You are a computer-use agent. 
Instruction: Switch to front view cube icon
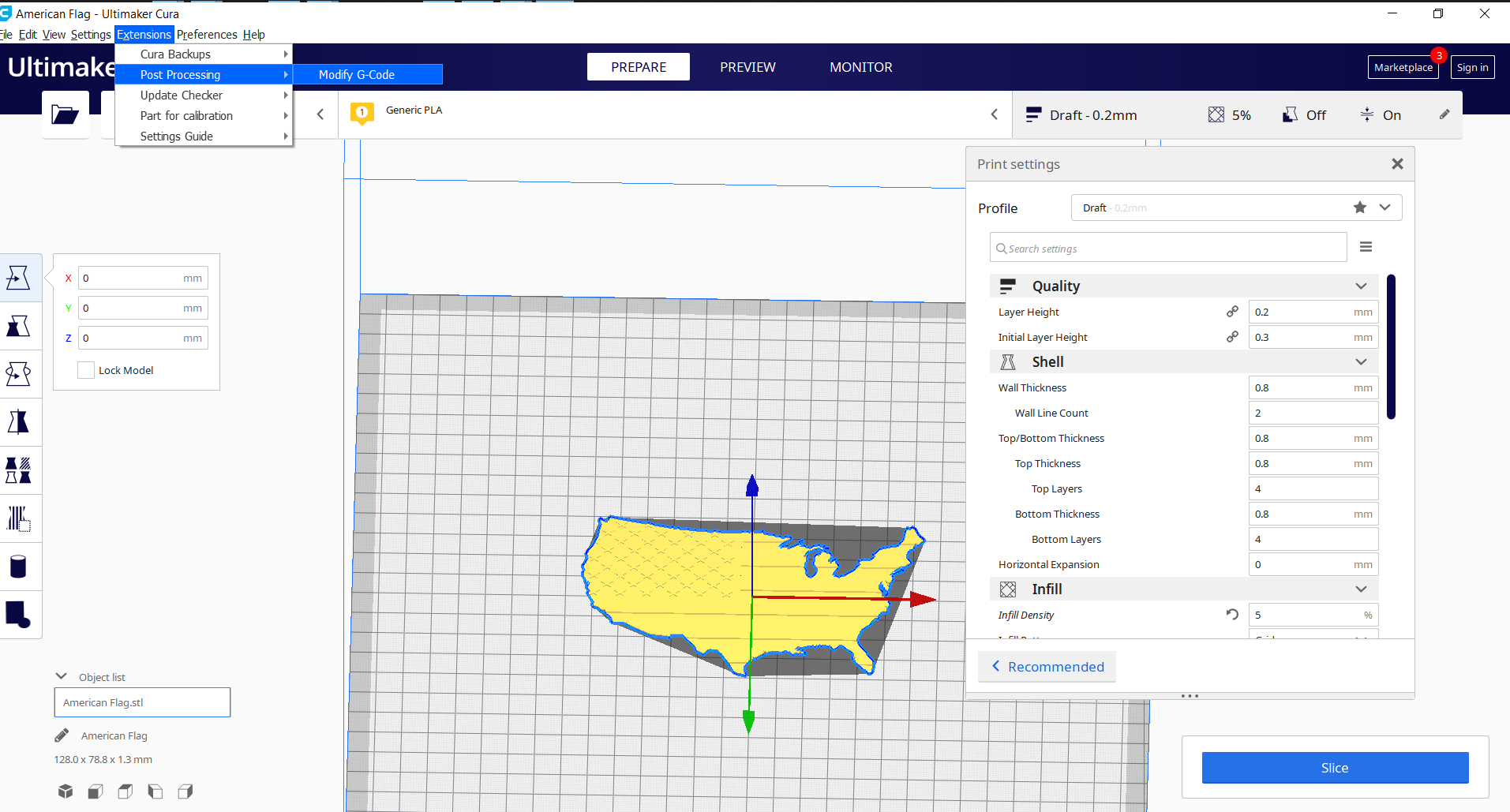tap(96, 791)
